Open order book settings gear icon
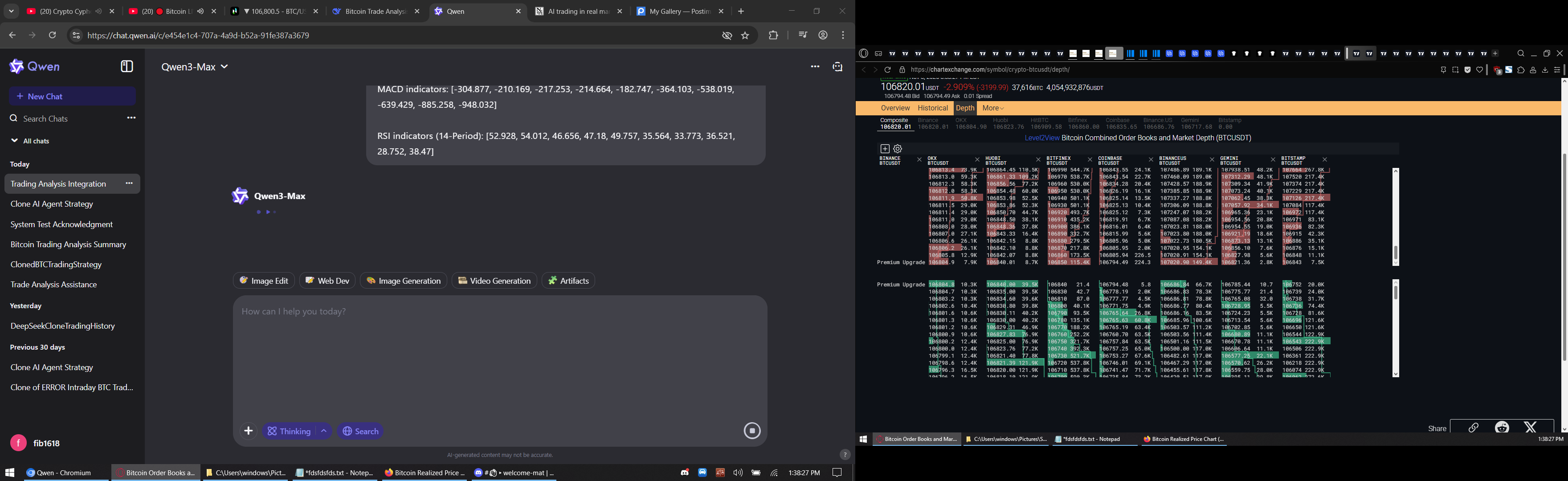Image resolution: width=1568 pixels, height=481 pixels. pyautogui.click(x=897, y=149)
